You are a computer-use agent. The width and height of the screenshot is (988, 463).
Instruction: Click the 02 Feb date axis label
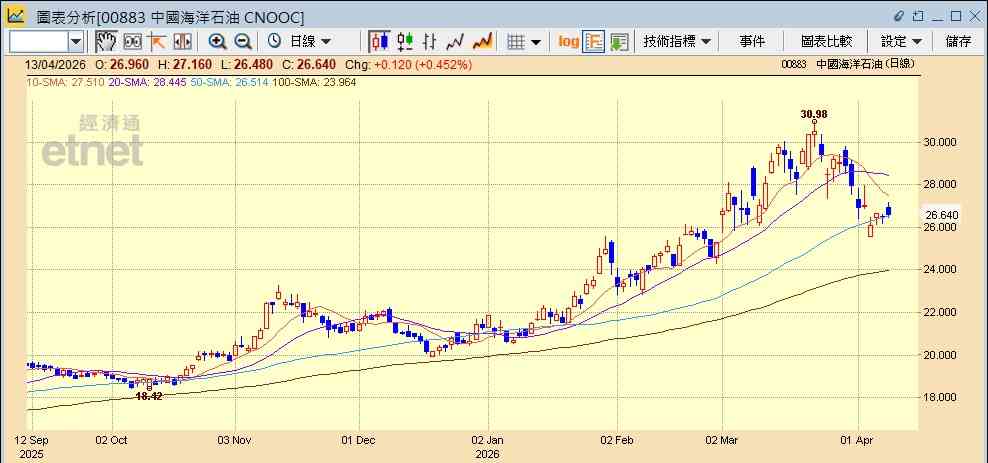618,441
